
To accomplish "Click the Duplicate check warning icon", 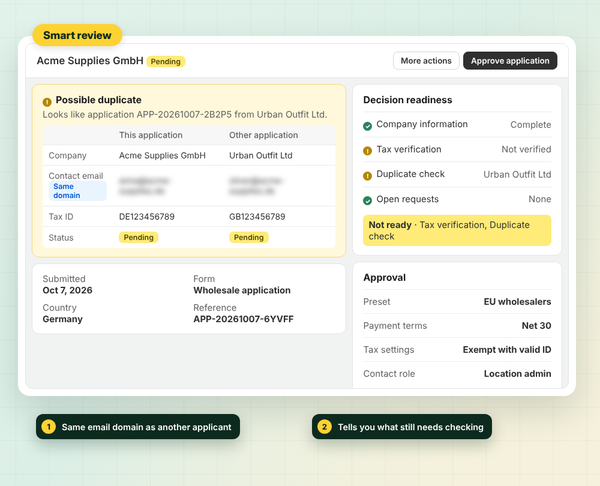I will coord(367,176).
